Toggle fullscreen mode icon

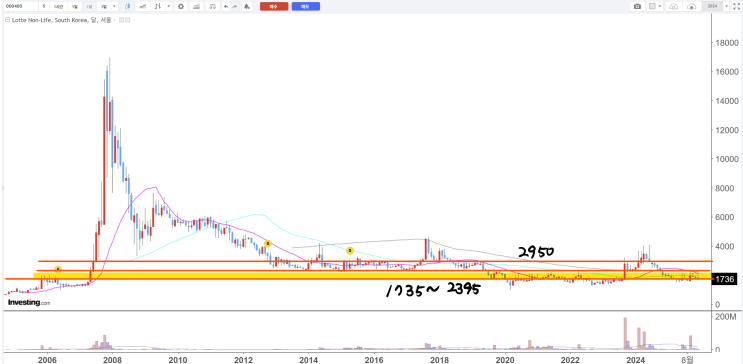pyautogui.click(x=736, y=6)
